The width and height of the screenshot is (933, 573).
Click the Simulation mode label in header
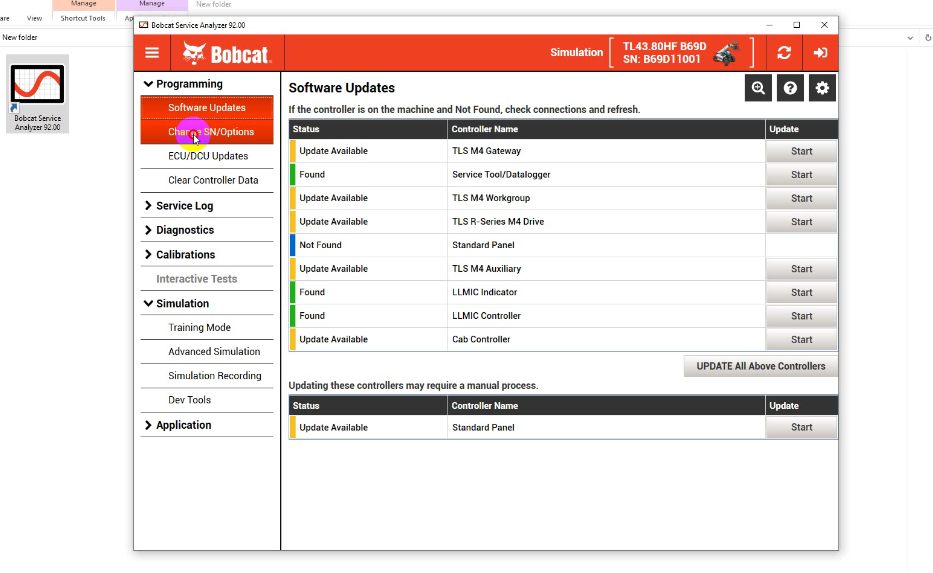(577, 52)
